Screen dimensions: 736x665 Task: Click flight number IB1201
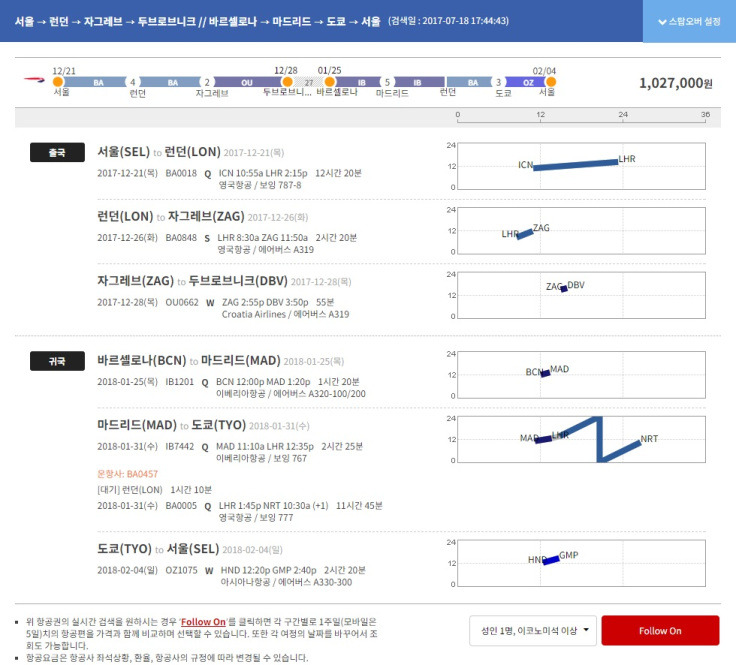click(x=179, y=382)
